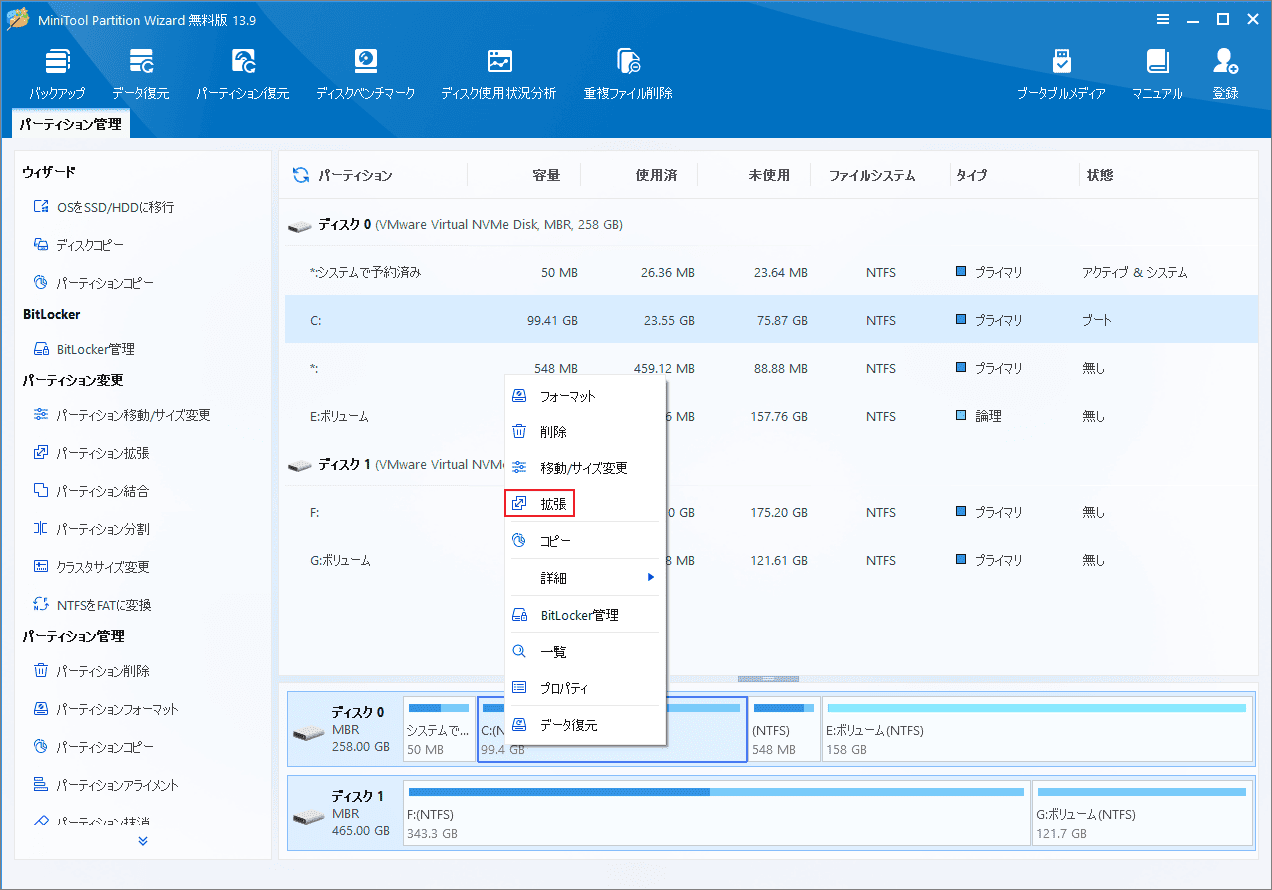Select the 548 MB unnamed partition row
Viewport: 1272px width, 890px height.
click(771, 368)
